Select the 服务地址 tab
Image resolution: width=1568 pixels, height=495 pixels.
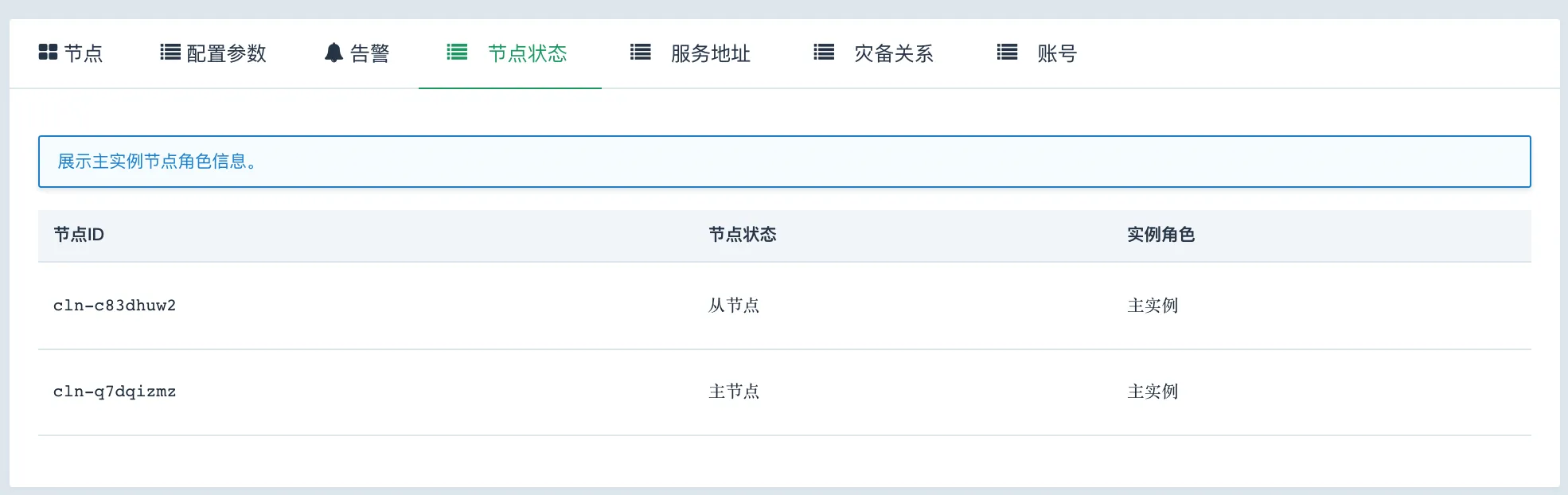(x=710, y=53)
